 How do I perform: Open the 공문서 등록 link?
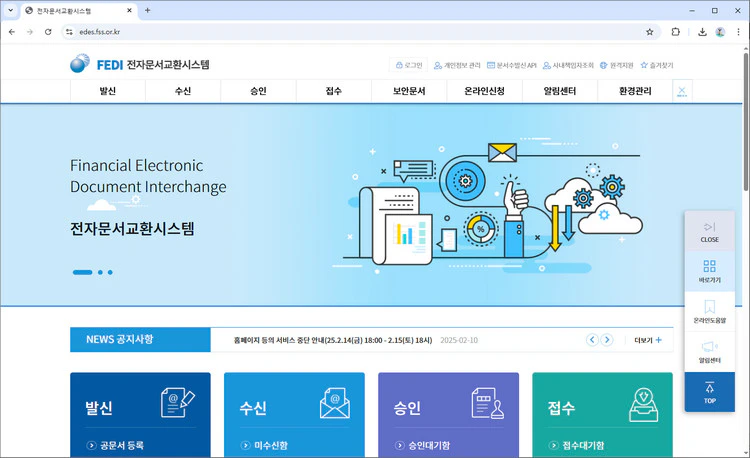[x=121, y=445]
